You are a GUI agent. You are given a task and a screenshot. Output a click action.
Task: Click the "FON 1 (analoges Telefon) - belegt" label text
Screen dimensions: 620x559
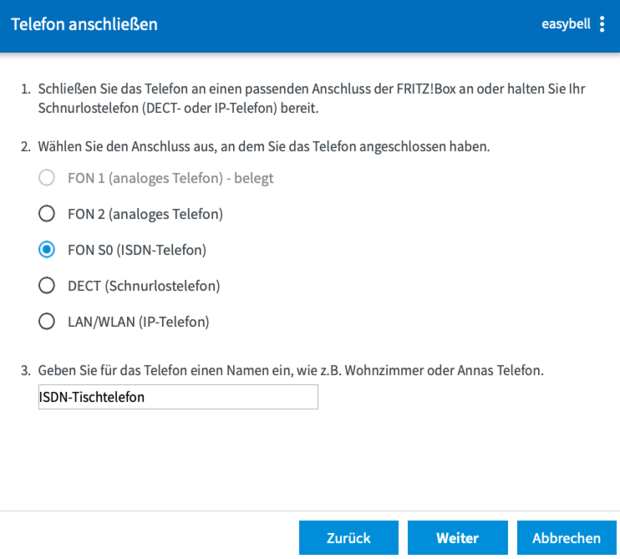[169, 178]
